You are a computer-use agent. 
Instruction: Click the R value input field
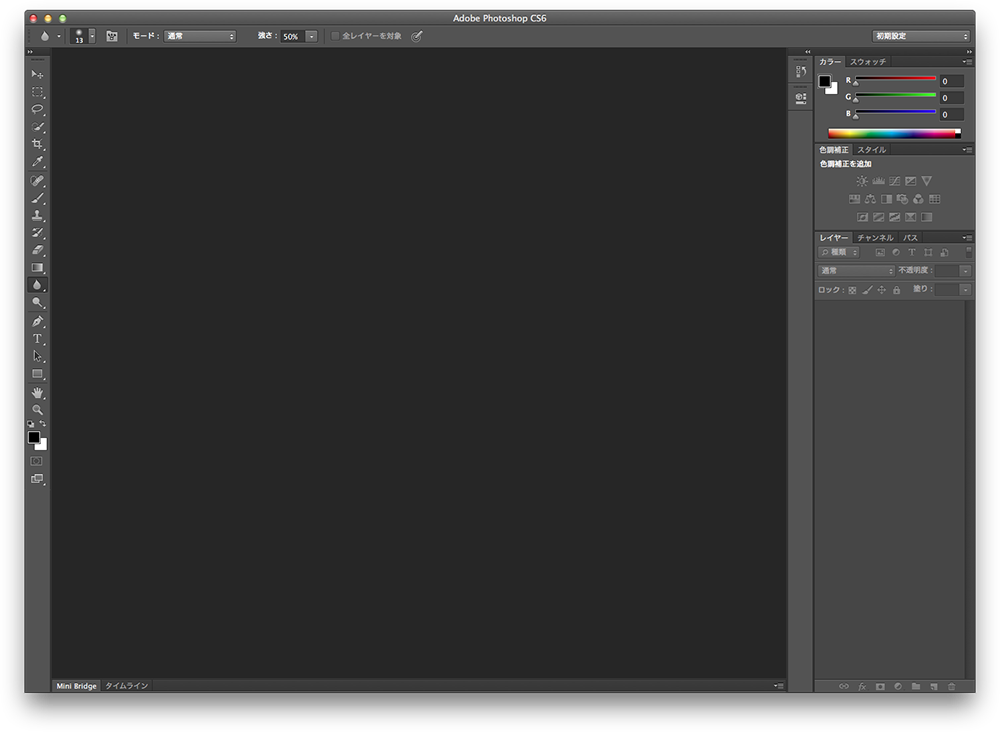(952, 81)
